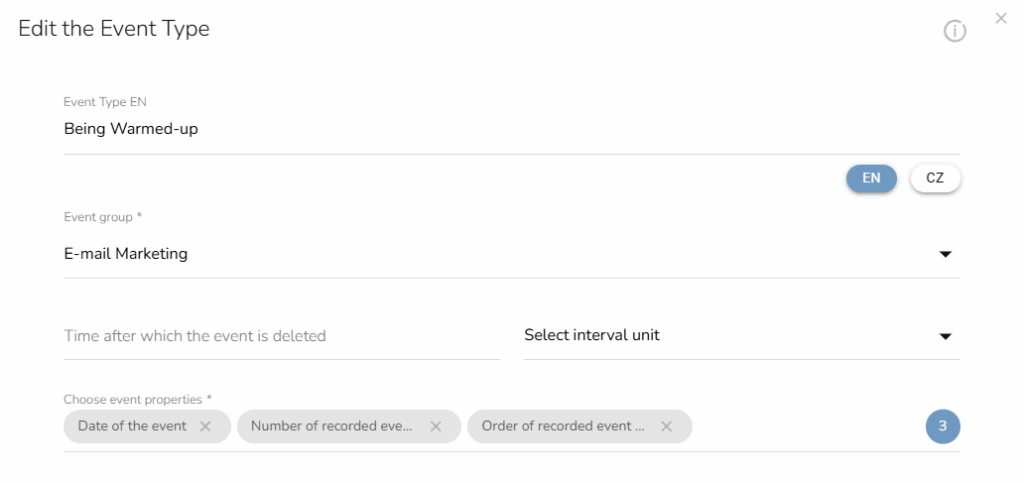Open the Select interval unit dropdown arrow

[x=945, y=336]
